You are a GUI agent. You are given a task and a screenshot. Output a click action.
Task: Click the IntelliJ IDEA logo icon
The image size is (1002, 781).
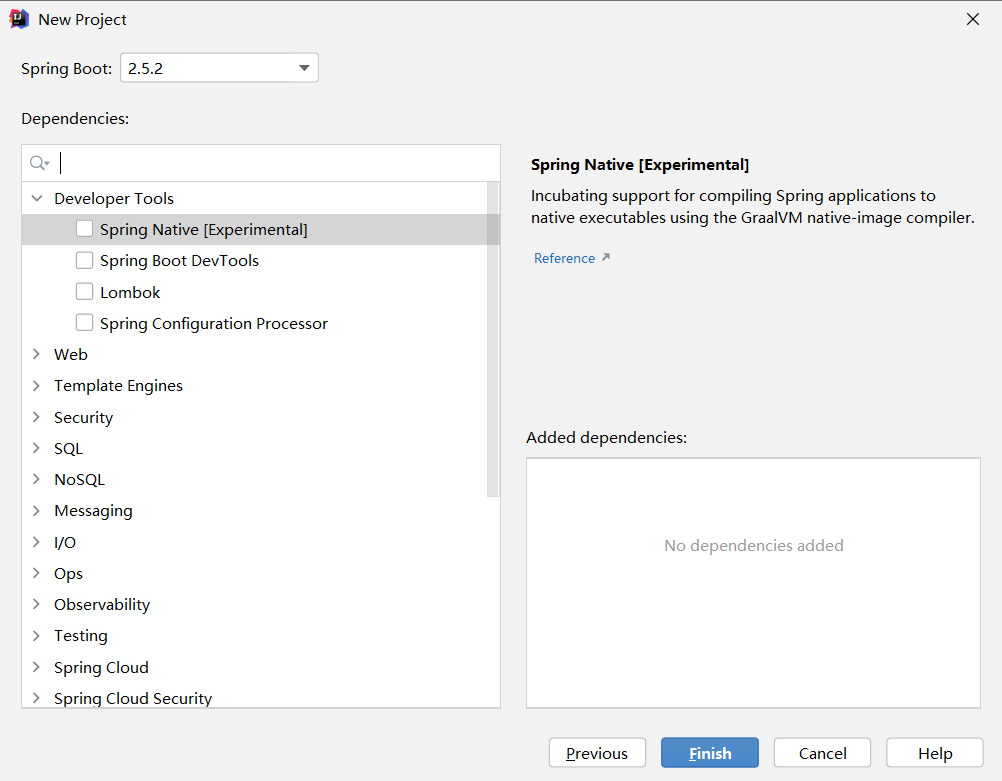click(19, 19)
